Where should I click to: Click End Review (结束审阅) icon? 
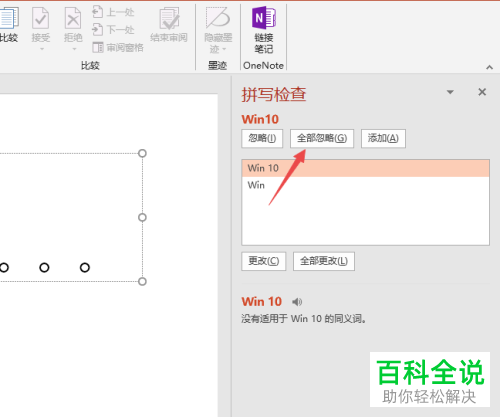coord(169,19)
